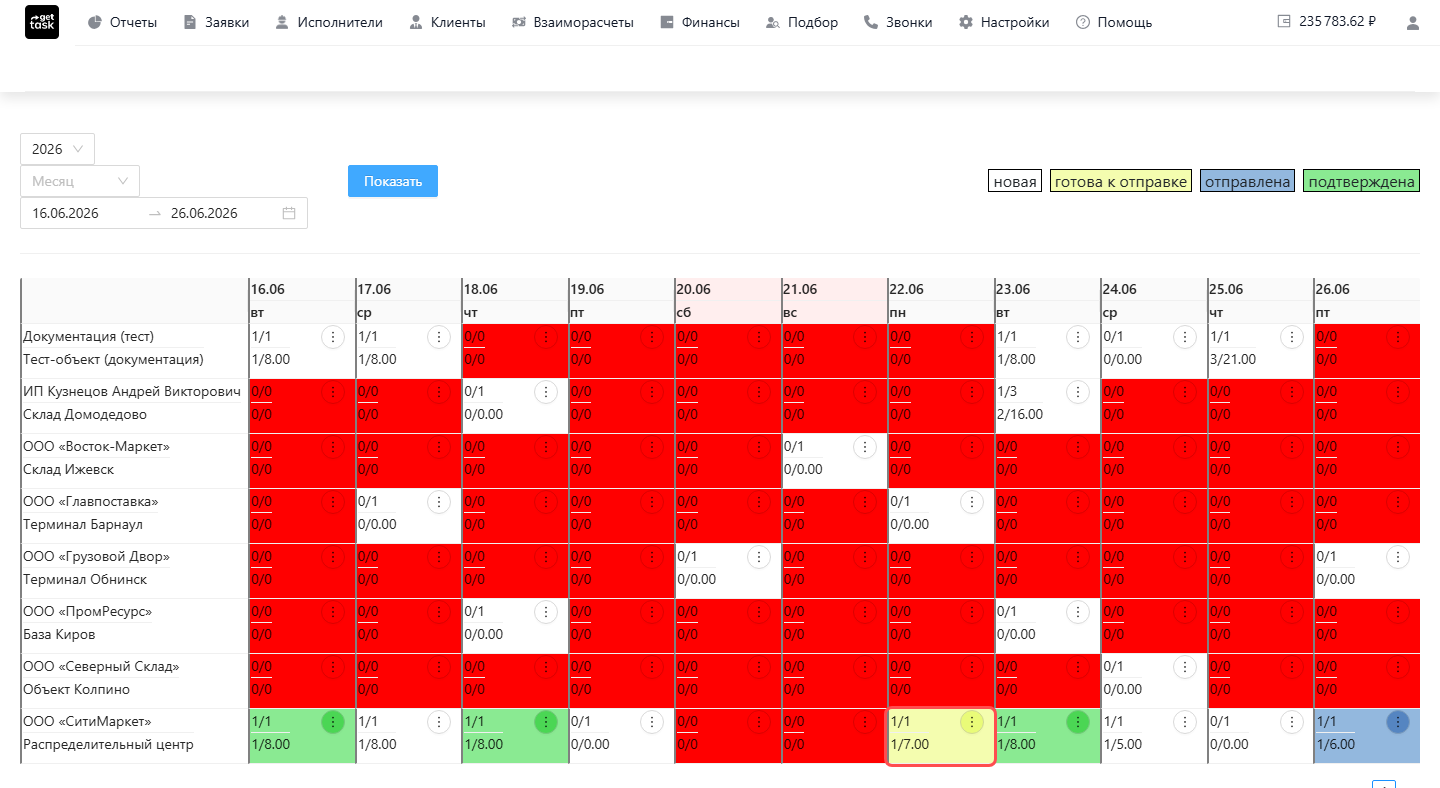
Task: Expand the 2026 year dropdown
Action: point(57,149)
